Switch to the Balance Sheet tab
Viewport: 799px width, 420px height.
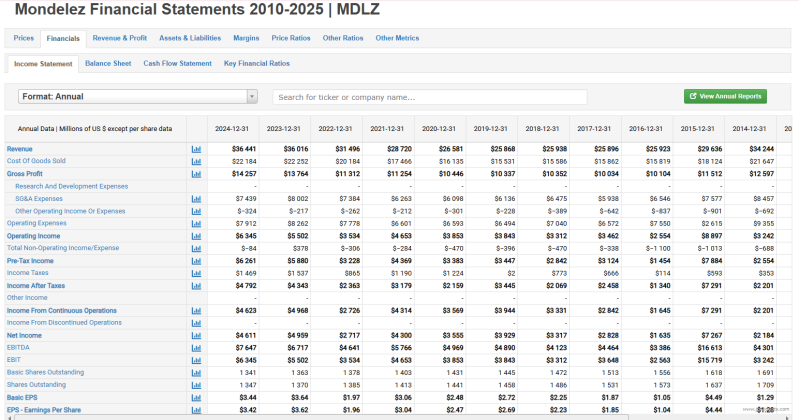tap(108, 64)
